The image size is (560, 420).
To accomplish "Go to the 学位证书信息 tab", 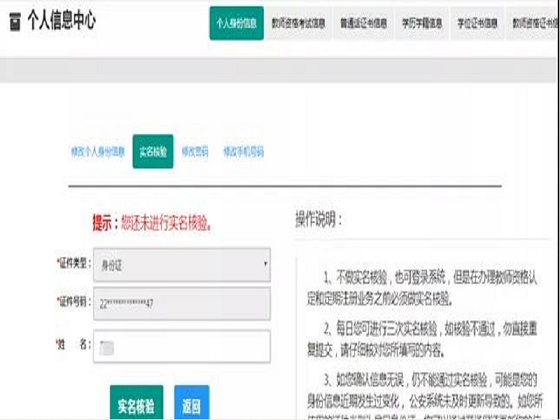I will click(478, 23).
